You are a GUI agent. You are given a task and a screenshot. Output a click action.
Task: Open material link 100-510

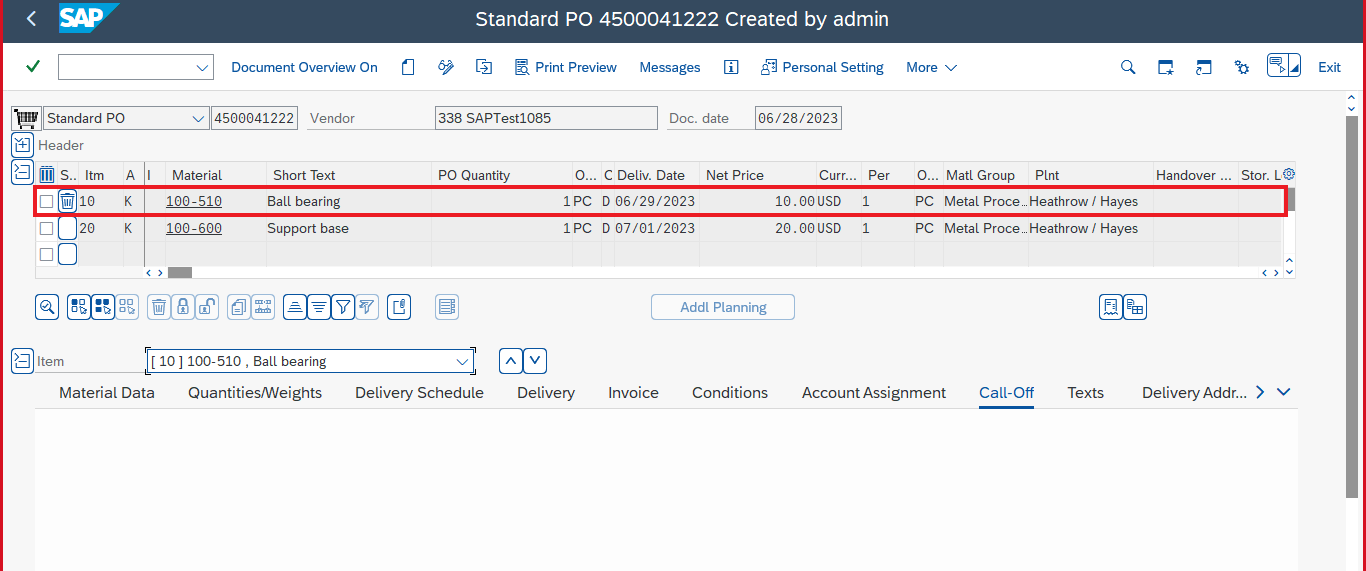click(x=194, y=201)
